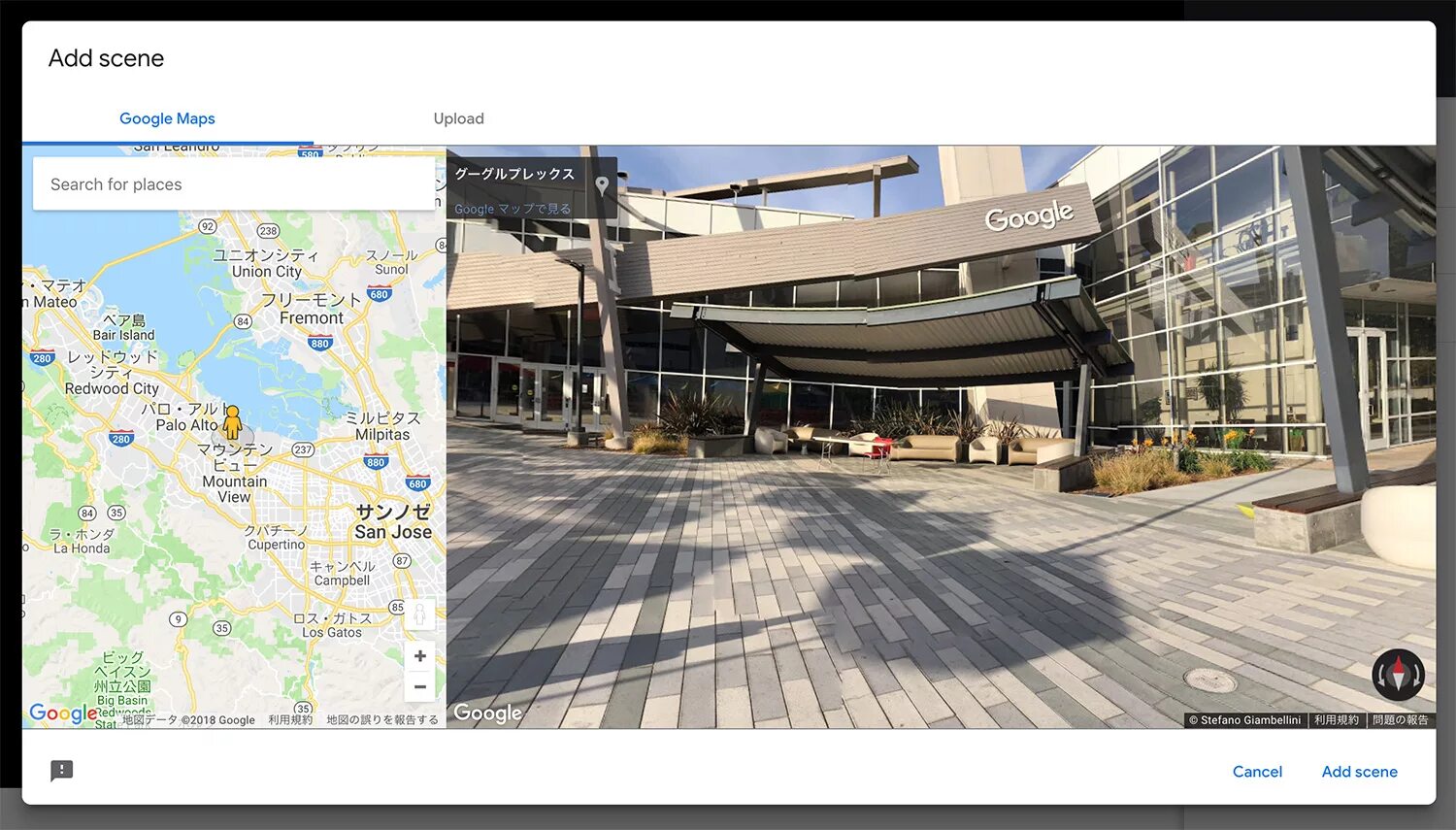Report map error via 地図の誤りを報告する

[x=382, y=720]
